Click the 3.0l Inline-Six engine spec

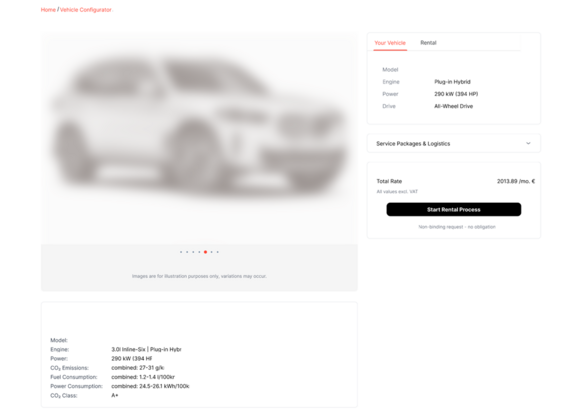[x=146, y=349]
